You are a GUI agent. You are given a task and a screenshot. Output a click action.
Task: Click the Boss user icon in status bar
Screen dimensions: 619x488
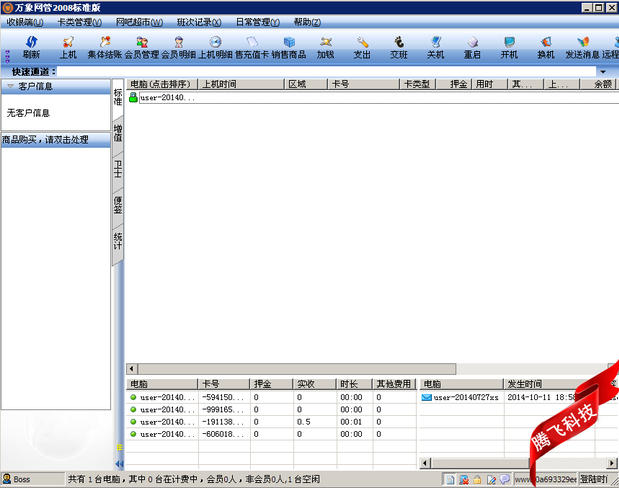(7, 479)
